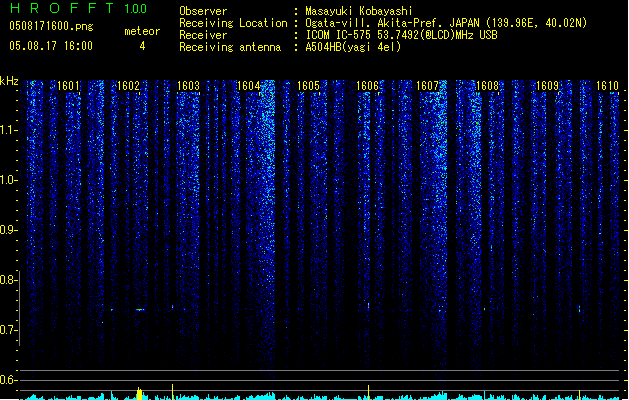Click the bright meteor echo near 1602
Screen dimensions: 629x400
click(140, 310)
